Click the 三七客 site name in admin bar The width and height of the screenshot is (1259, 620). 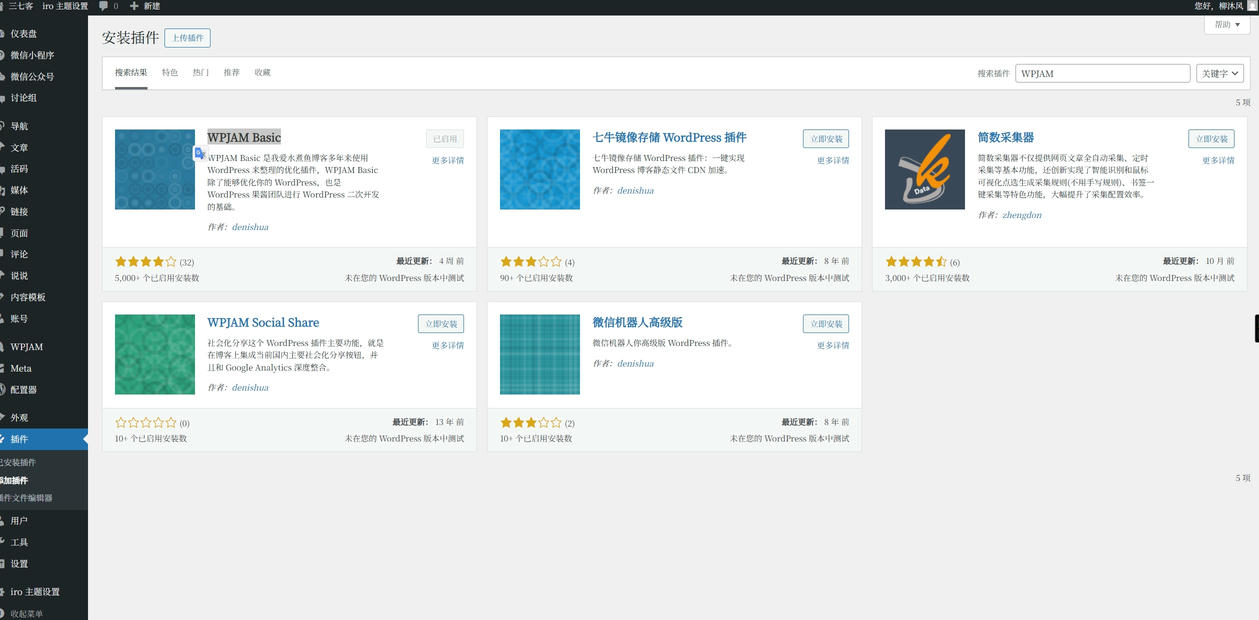20,6
